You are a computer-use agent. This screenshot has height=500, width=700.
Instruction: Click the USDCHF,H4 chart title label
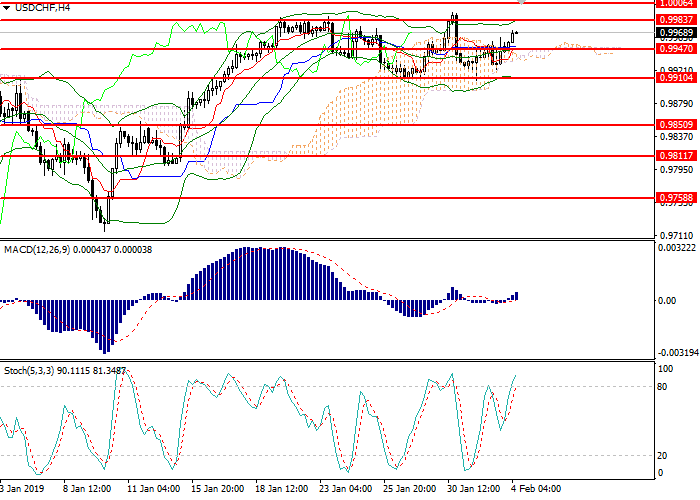pos(38,8)
